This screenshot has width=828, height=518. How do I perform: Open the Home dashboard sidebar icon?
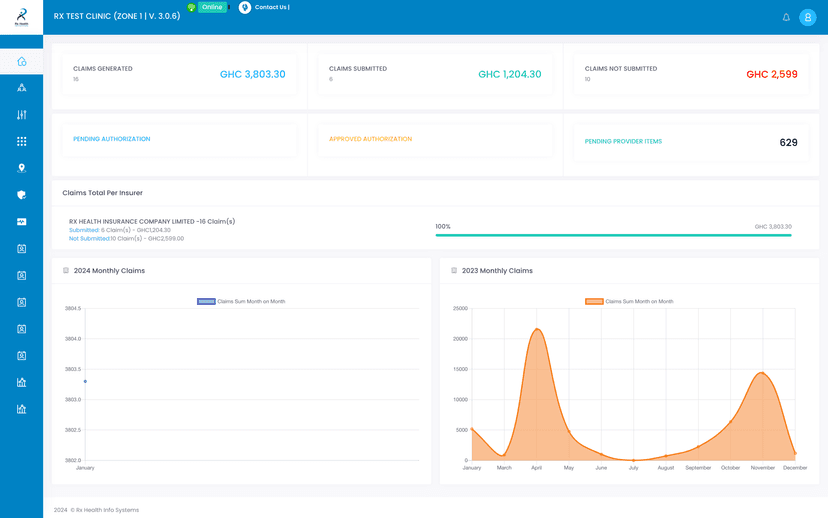(x=22, y=62)
